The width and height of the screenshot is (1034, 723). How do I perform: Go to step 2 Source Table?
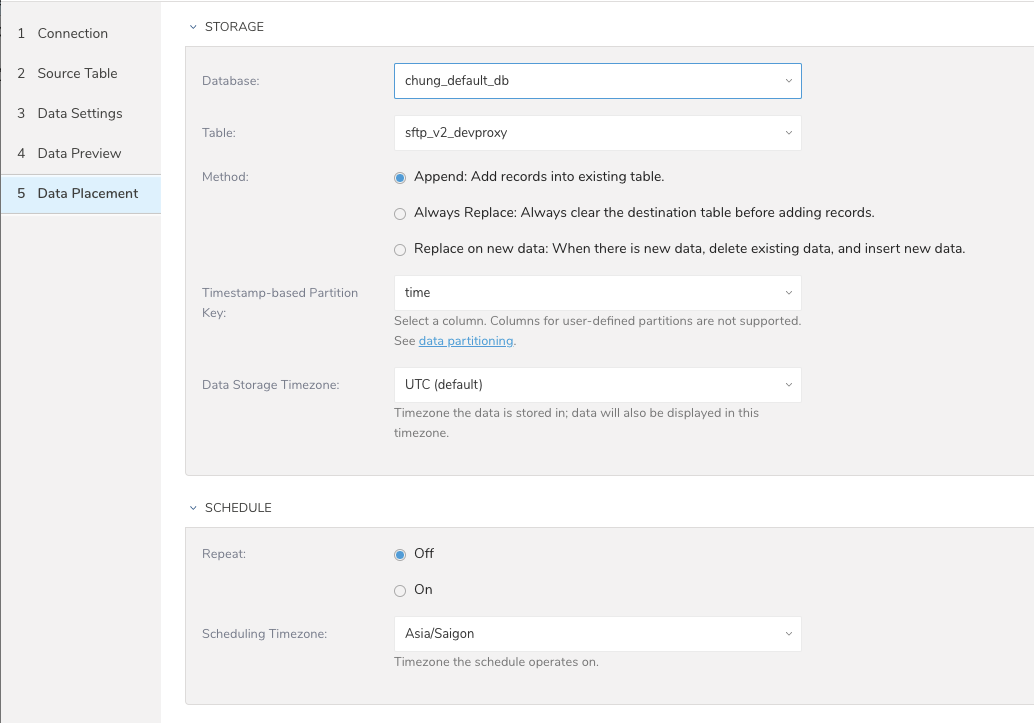tap(77, 73)
